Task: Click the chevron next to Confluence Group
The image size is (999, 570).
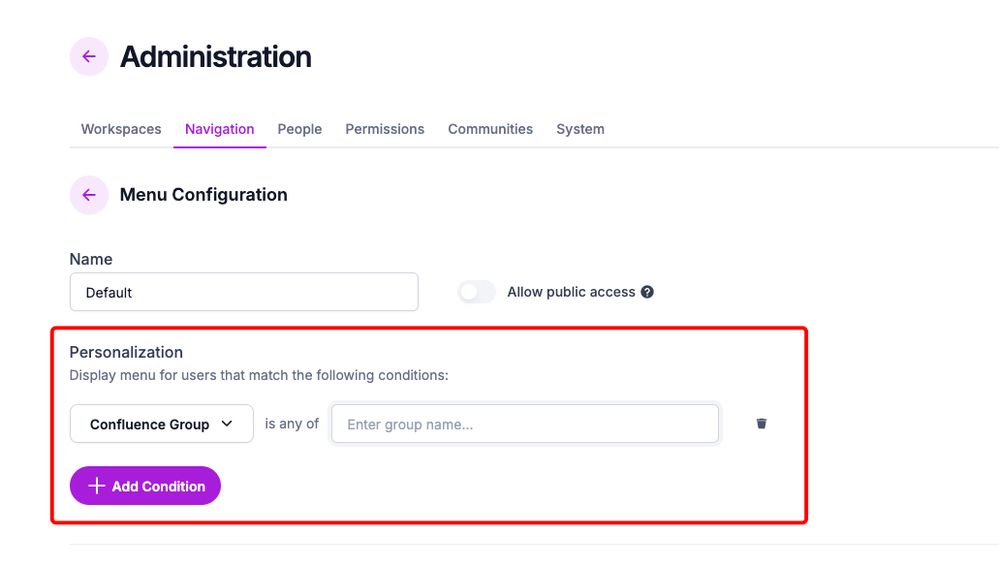Action: [x=227, y=424]
